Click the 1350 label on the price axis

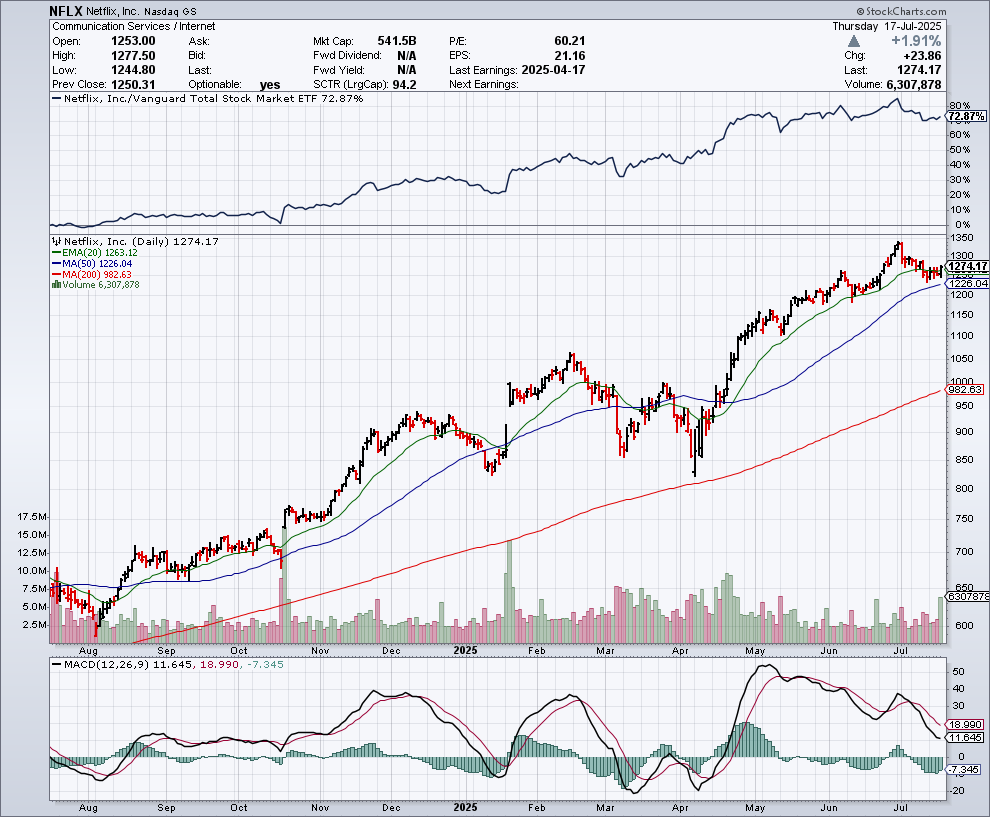click(962, 238)
